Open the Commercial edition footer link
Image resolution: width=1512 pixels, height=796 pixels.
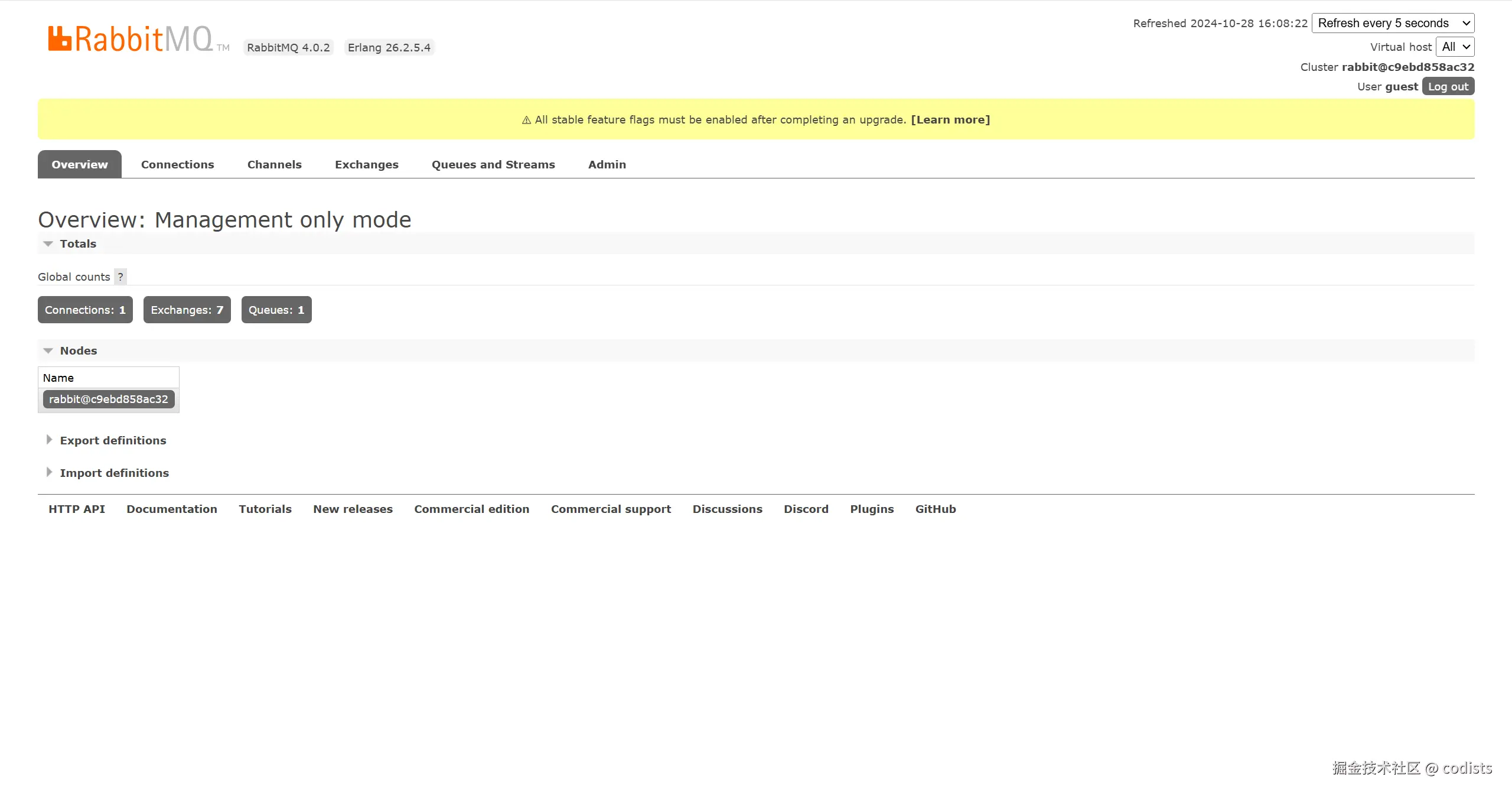472,509
